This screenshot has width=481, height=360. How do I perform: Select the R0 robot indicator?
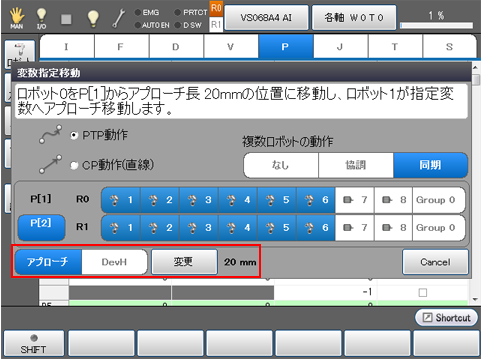tap(216, 8)
